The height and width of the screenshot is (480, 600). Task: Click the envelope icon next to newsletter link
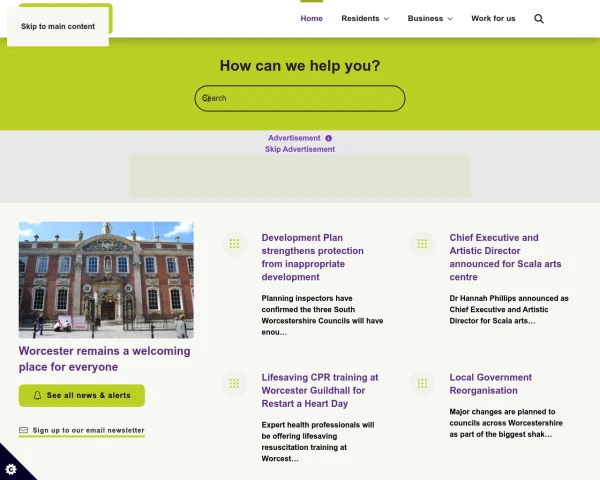(x=23, y=430)
